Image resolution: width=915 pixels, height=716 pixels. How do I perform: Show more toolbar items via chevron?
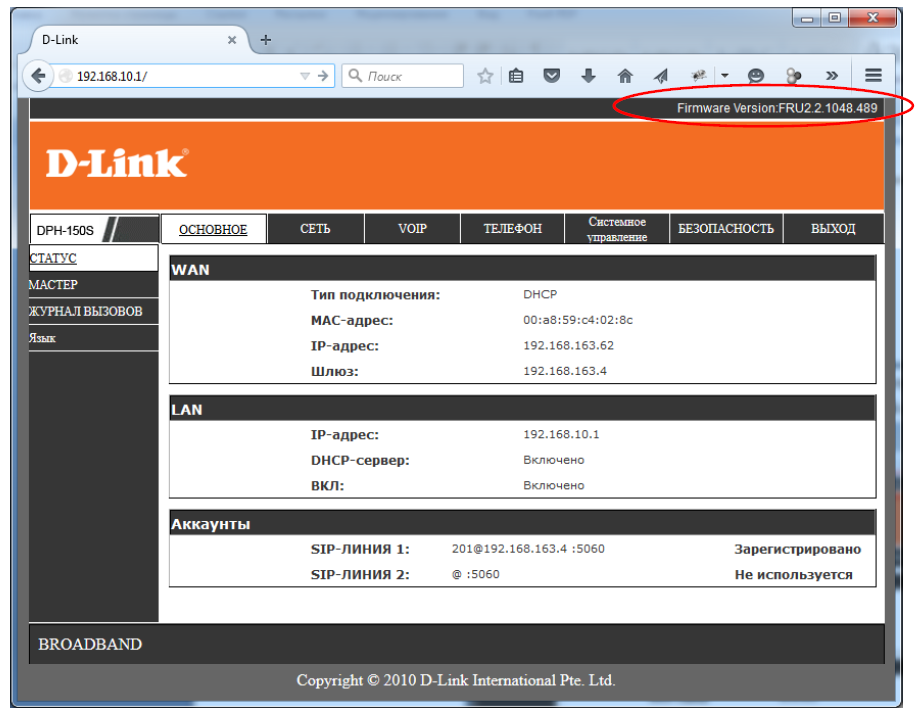[831, 76]
